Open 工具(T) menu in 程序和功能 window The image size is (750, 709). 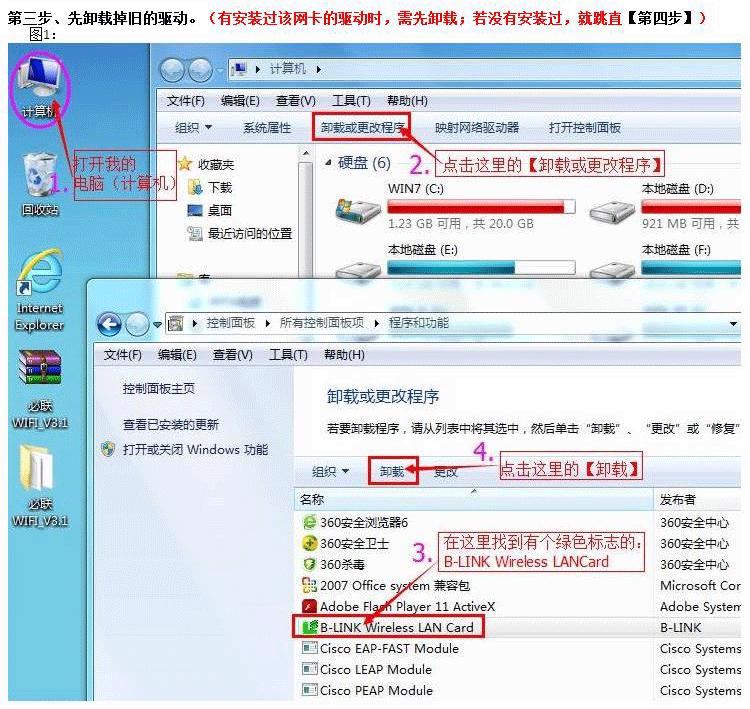pyautogui.click(x=288, y=355)
